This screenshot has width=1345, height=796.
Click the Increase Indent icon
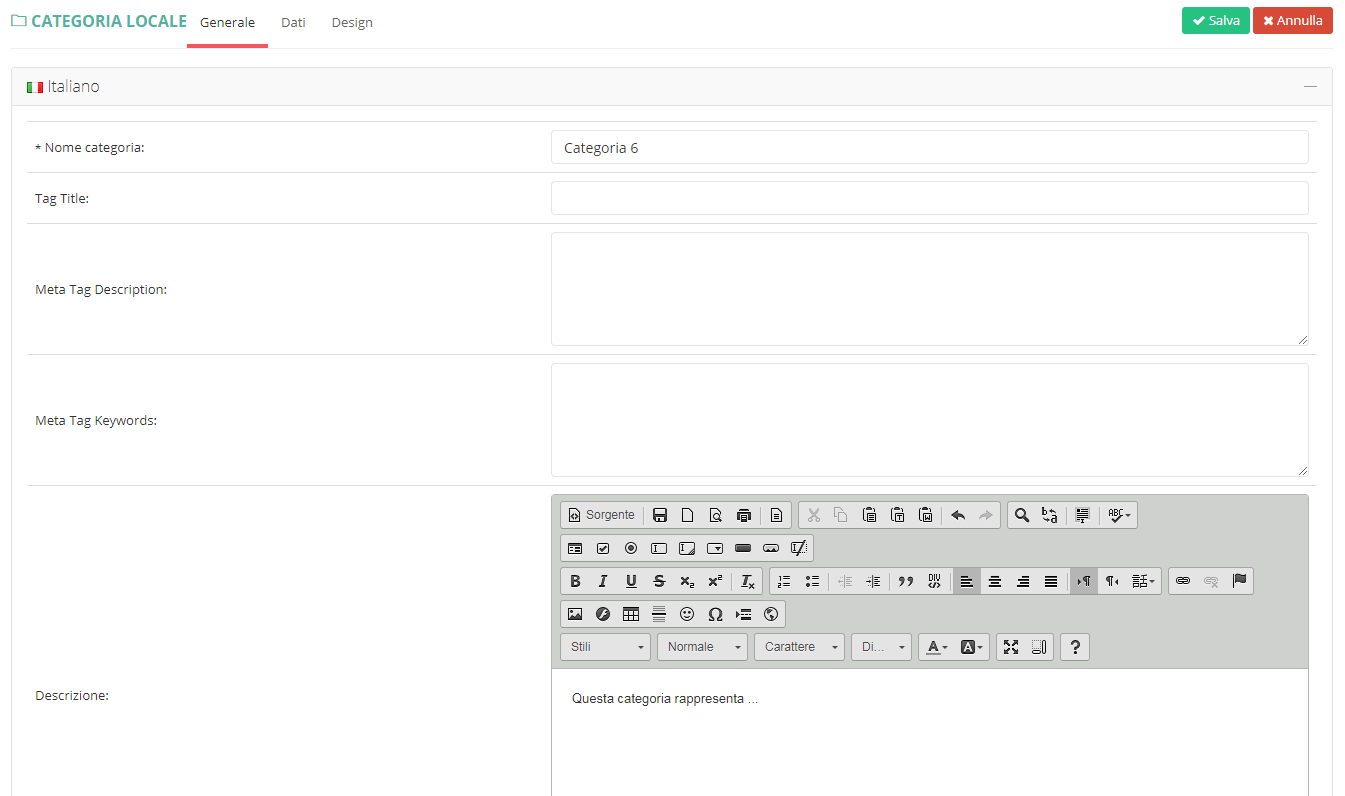pos(873,581)
